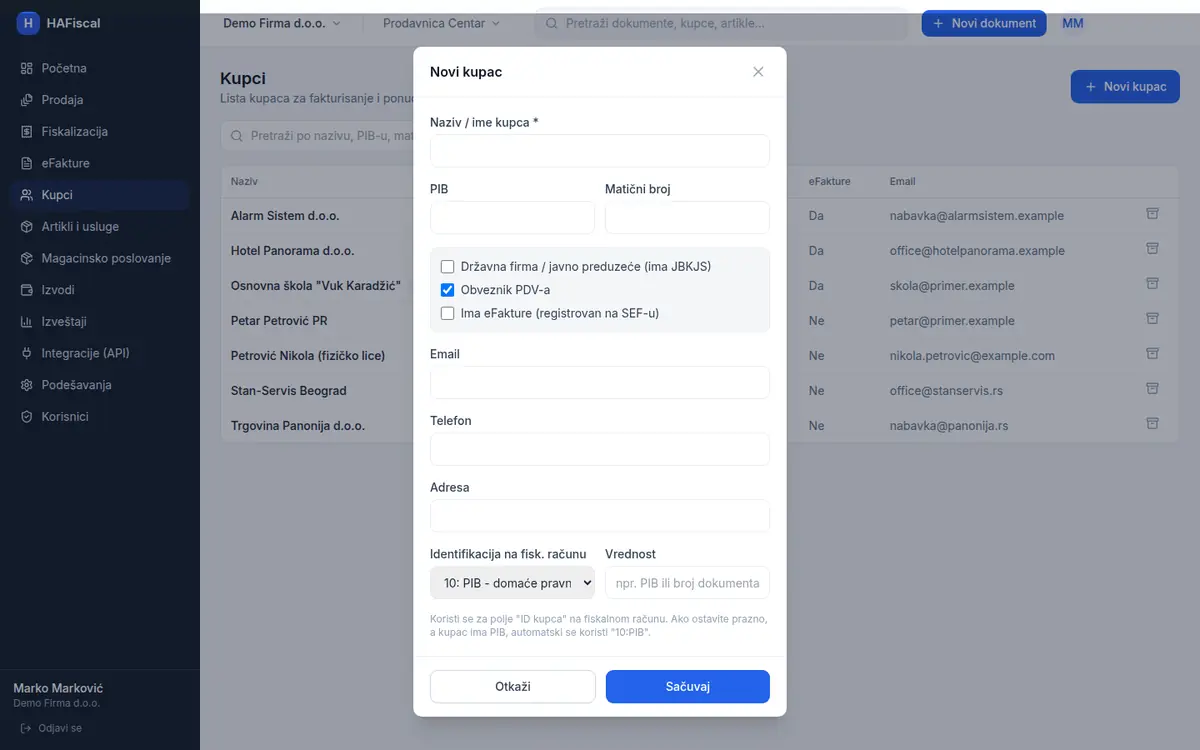Uncheck the Obveznik PDV-a checkbox
This screenshot has height=750, width=1200.
coord(448,290)
